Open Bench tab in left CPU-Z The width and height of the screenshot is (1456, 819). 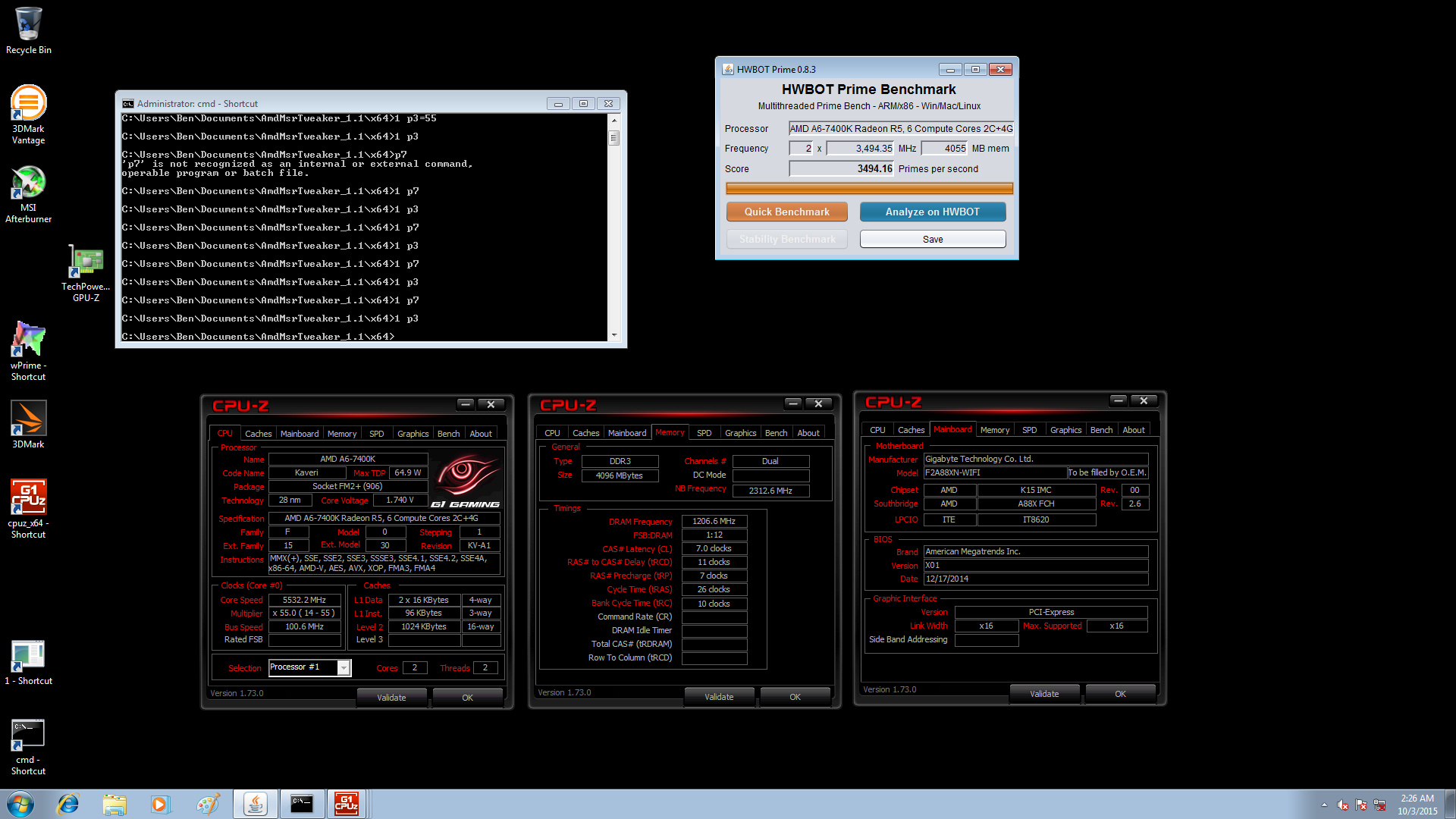(448, 434)
